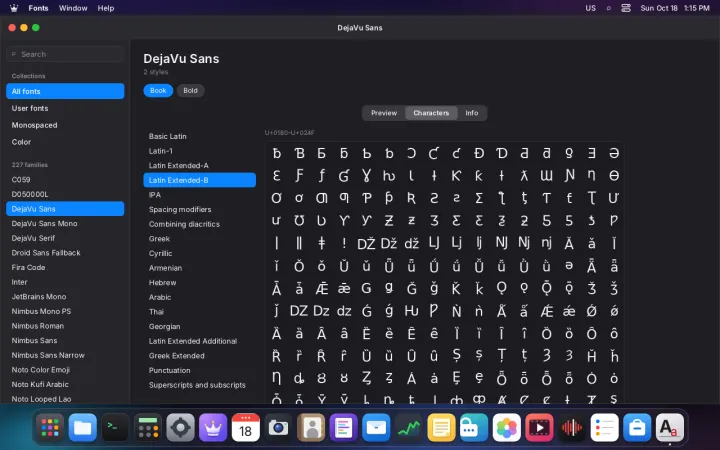
Task: Open the Camera app in dock
Action: (278, 428)
